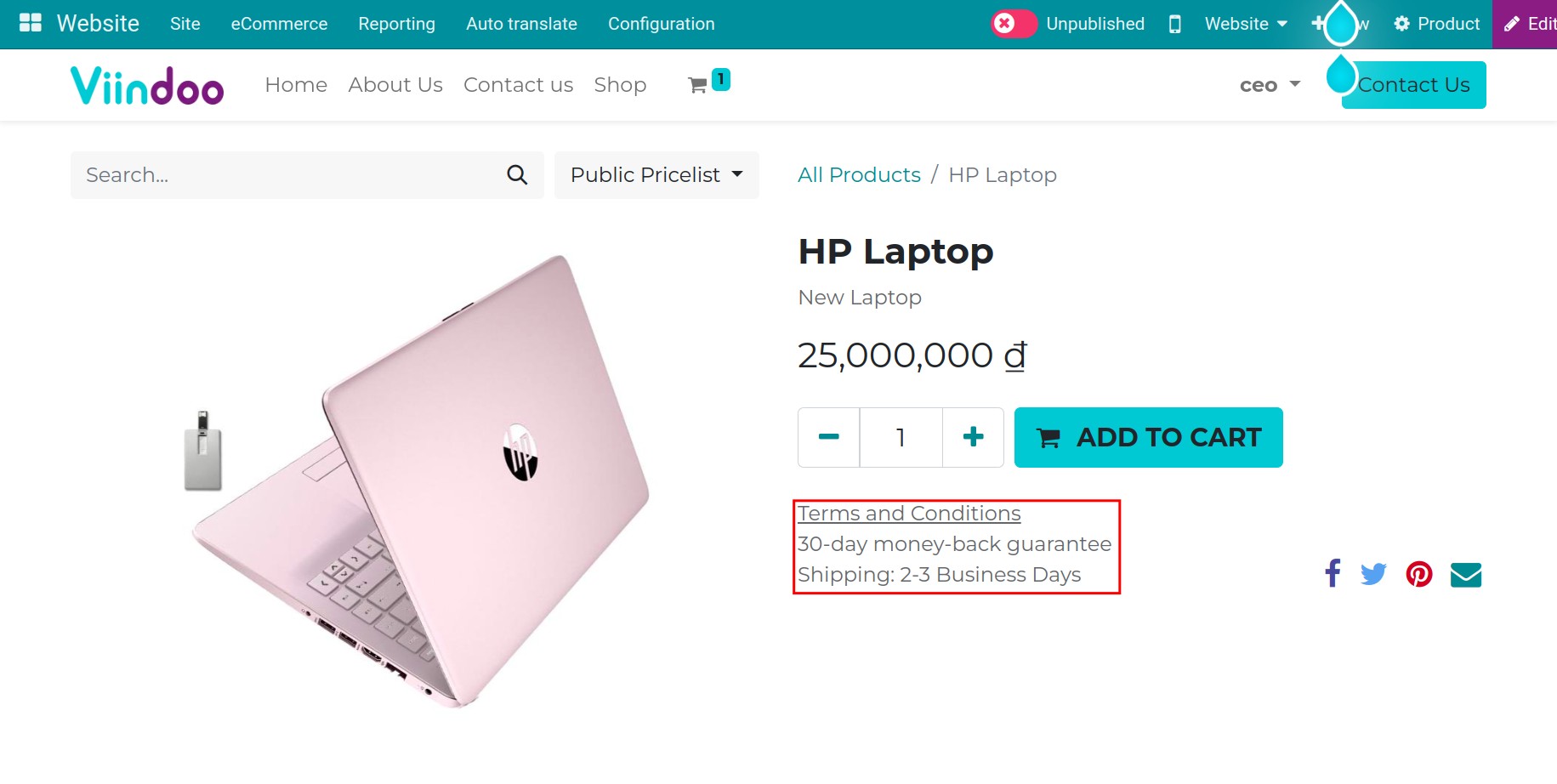Image resolution: width=1557 pixels, height=784 pixels.
Task: Open the ceo user dropdown
Action: (x=1270, y=85)
